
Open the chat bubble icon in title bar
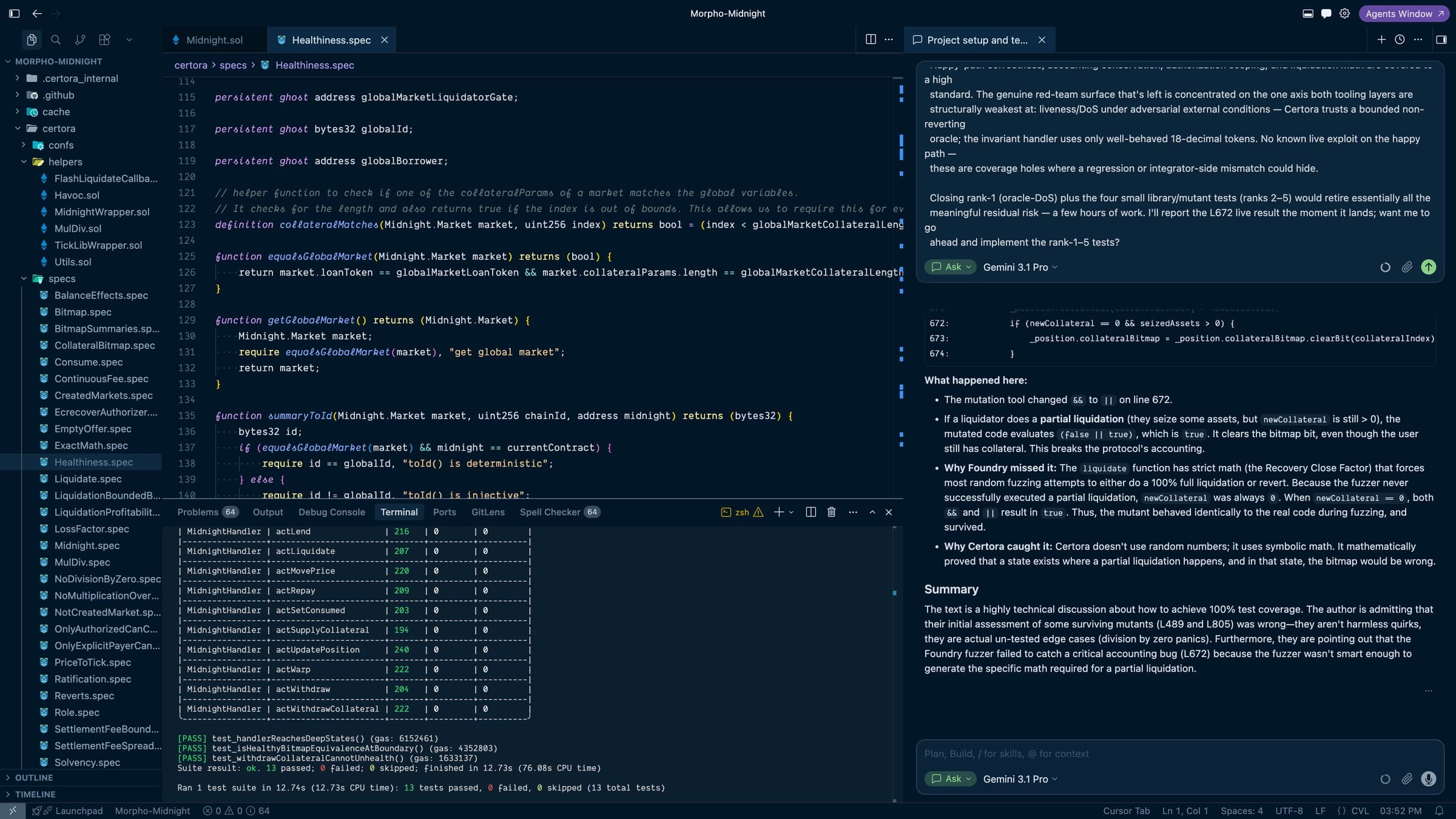click(1326, 13)
